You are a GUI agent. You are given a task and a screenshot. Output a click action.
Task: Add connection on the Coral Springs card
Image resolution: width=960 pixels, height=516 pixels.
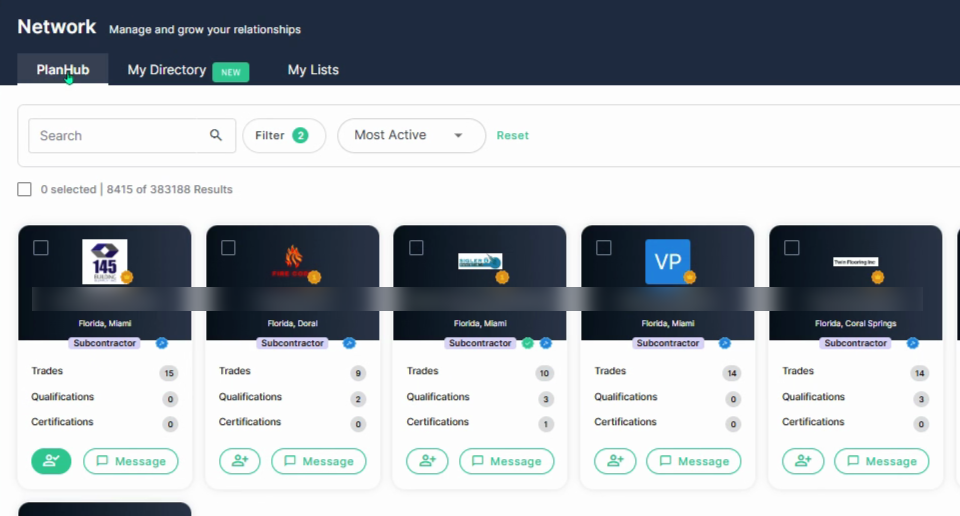(803, 461)
